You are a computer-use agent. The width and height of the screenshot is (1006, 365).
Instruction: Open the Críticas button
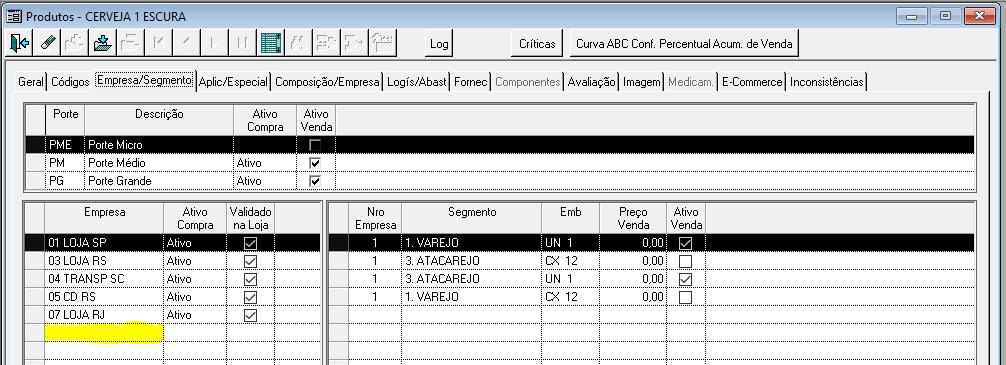coord(537,44)
